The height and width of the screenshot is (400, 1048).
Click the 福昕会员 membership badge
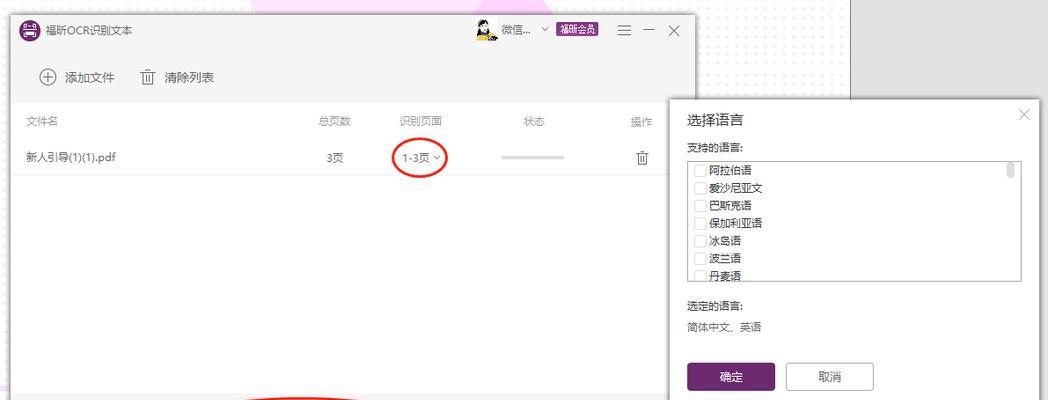[x=577, y=29]
